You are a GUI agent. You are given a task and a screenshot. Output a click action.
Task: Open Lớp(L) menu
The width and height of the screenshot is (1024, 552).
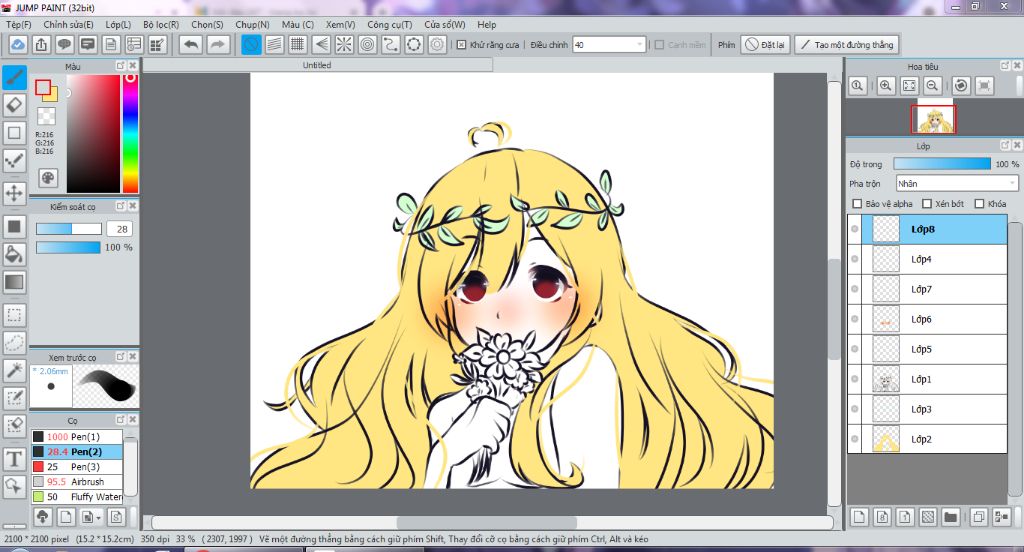click(118, 24)
